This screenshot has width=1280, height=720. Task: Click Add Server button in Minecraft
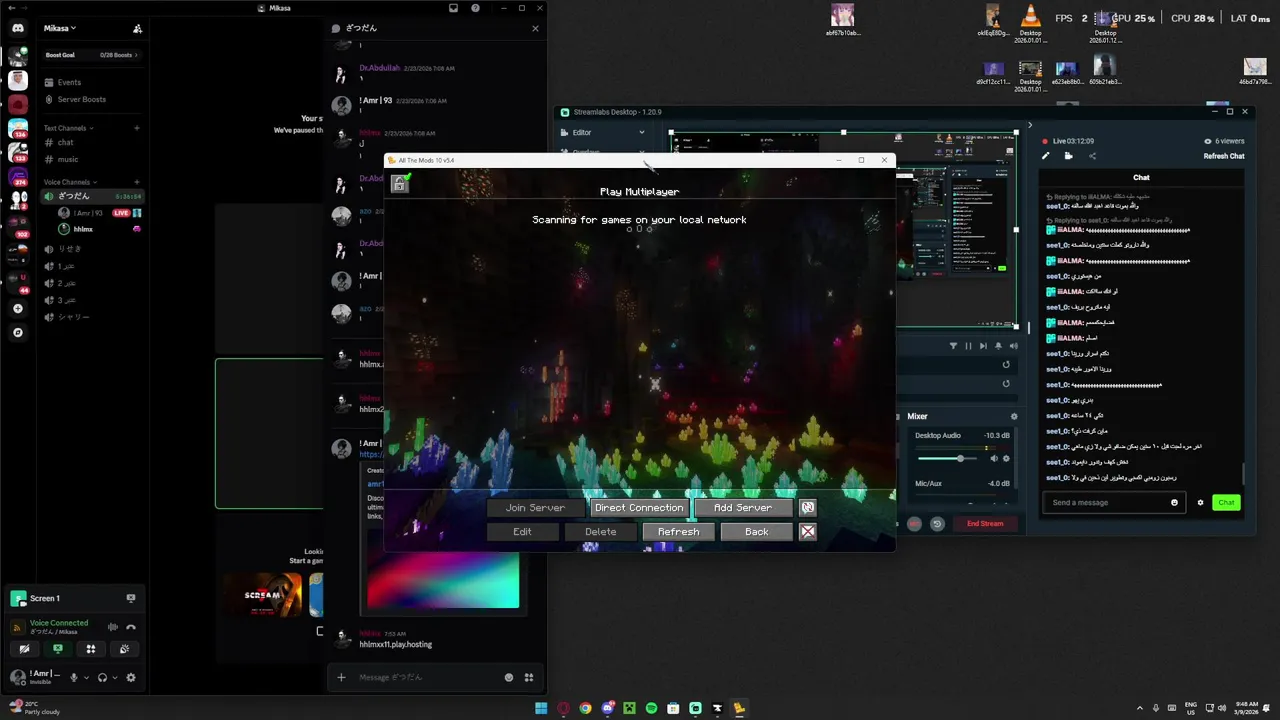743,508
